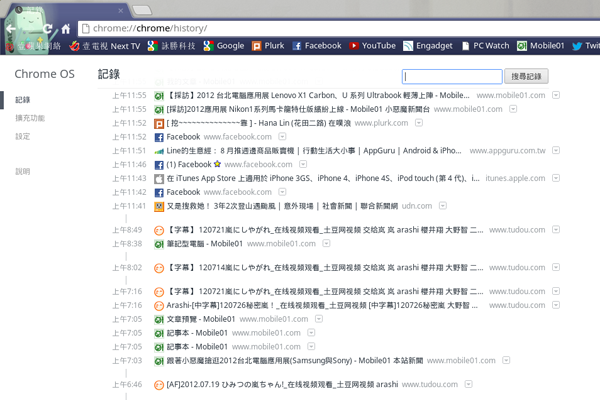This screenshot has width=600, height=400.
Task: Click the Mobile01 favicon of the 筆記型電腦 entry
Action: (159, 244)
